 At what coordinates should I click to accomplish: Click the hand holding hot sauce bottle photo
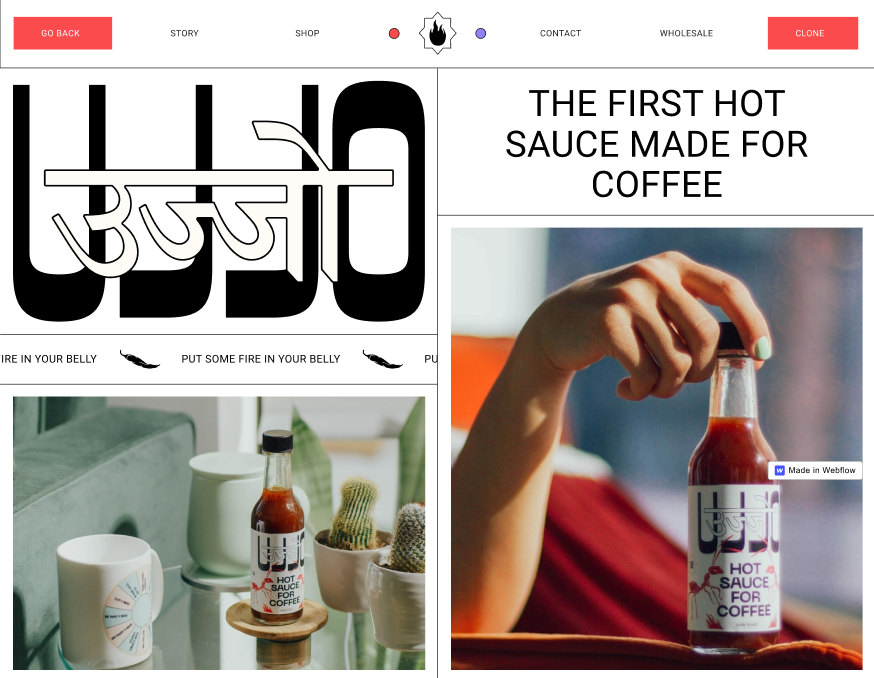[657, 449]
